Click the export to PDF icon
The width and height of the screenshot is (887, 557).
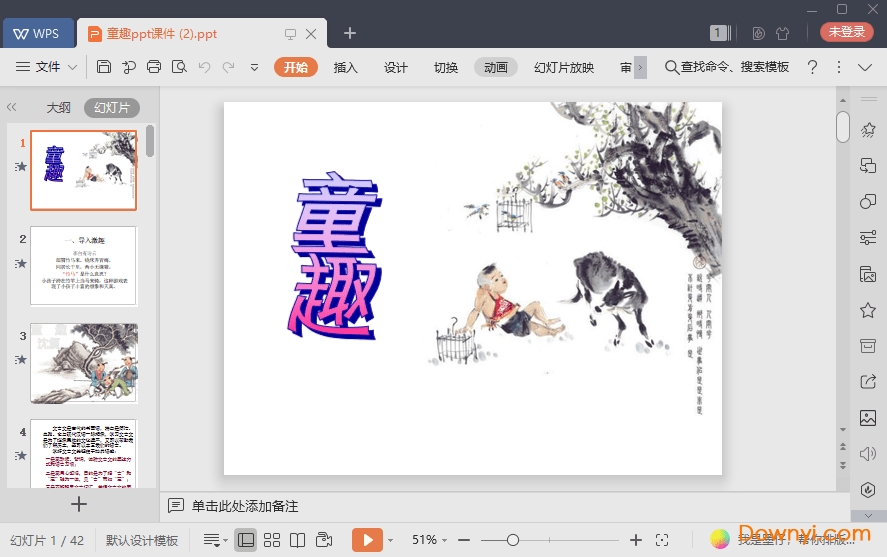129,67
